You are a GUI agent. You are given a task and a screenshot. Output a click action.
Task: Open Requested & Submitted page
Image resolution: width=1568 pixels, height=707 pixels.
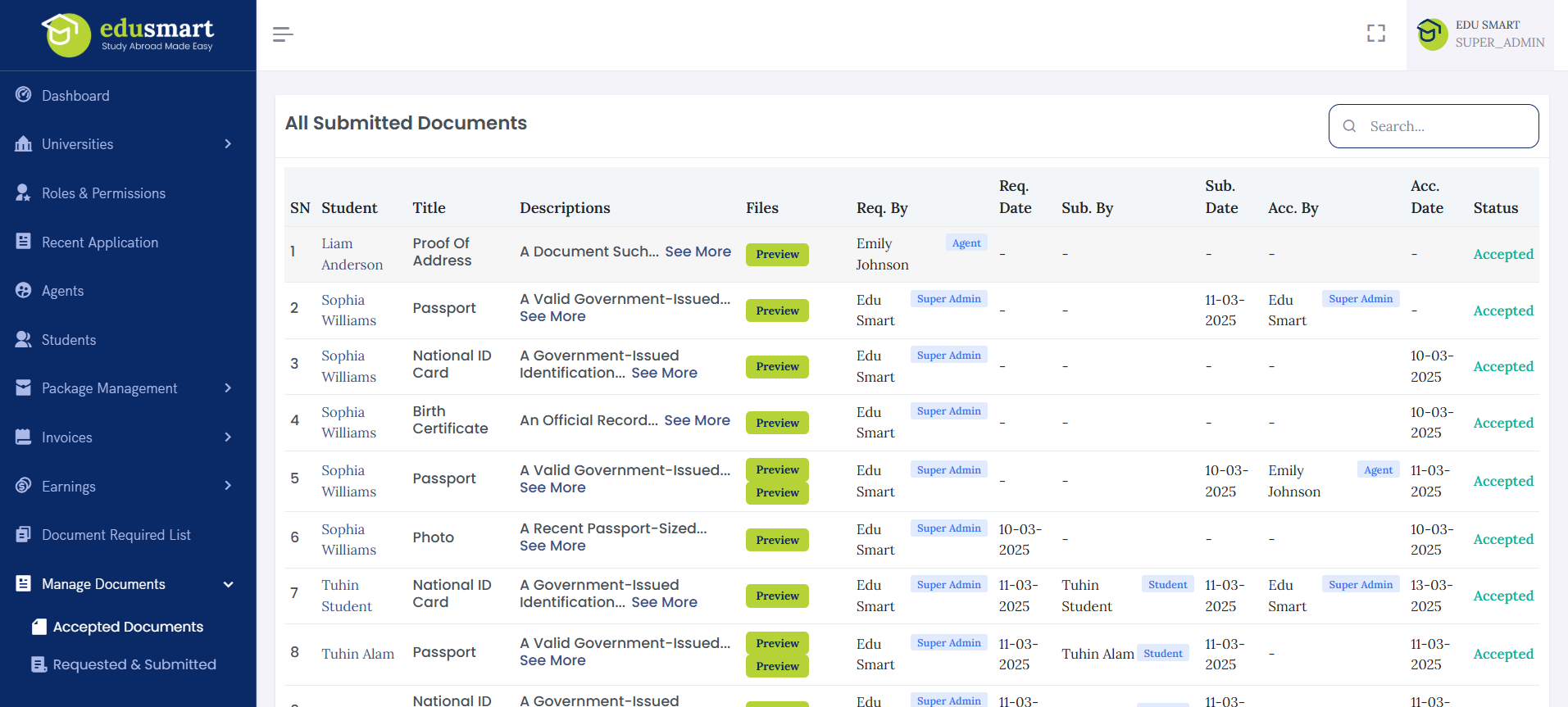(134, 664)
